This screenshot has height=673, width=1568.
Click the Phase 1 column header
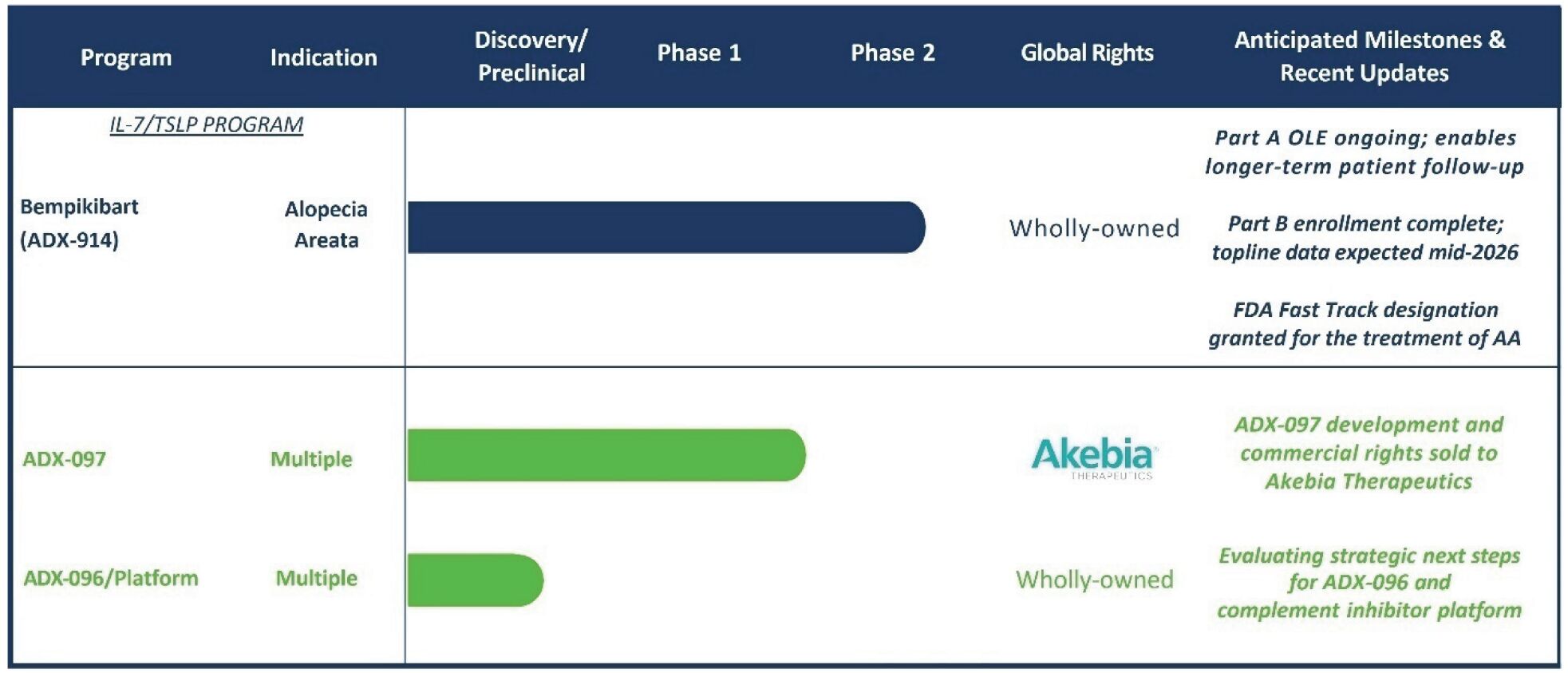(699, 53)
